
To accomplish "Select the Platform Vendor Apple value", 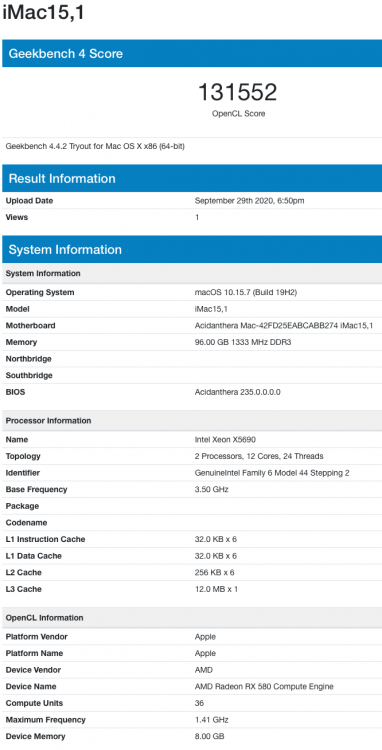I will click(205, 637).
